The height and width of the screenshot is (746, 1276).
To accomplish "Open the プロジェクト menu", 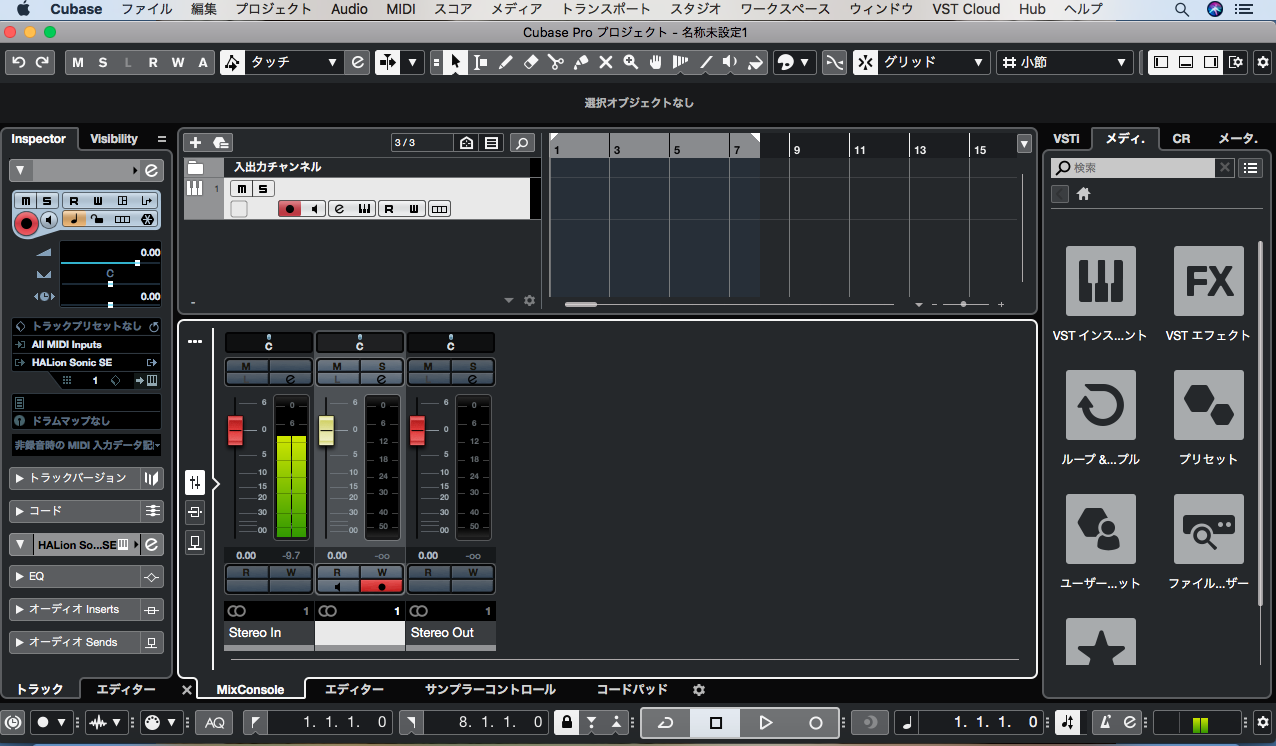I will coord(273,9).
